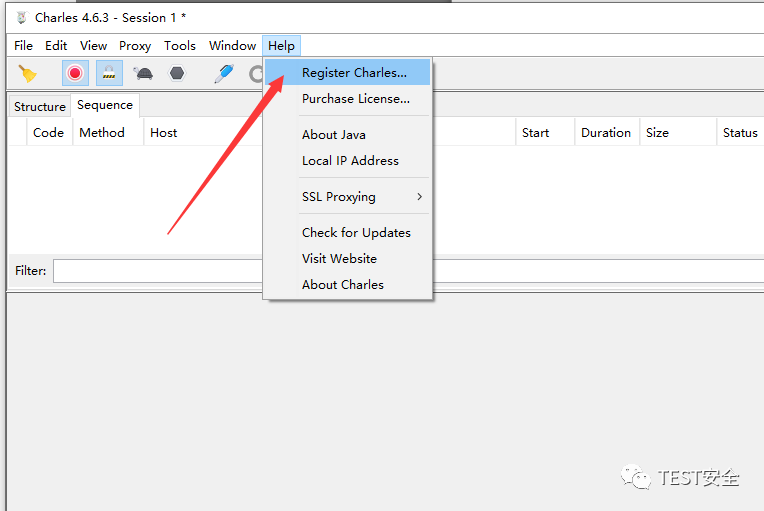Focus the Filter input field
The image size is (764, 511).
408,271
